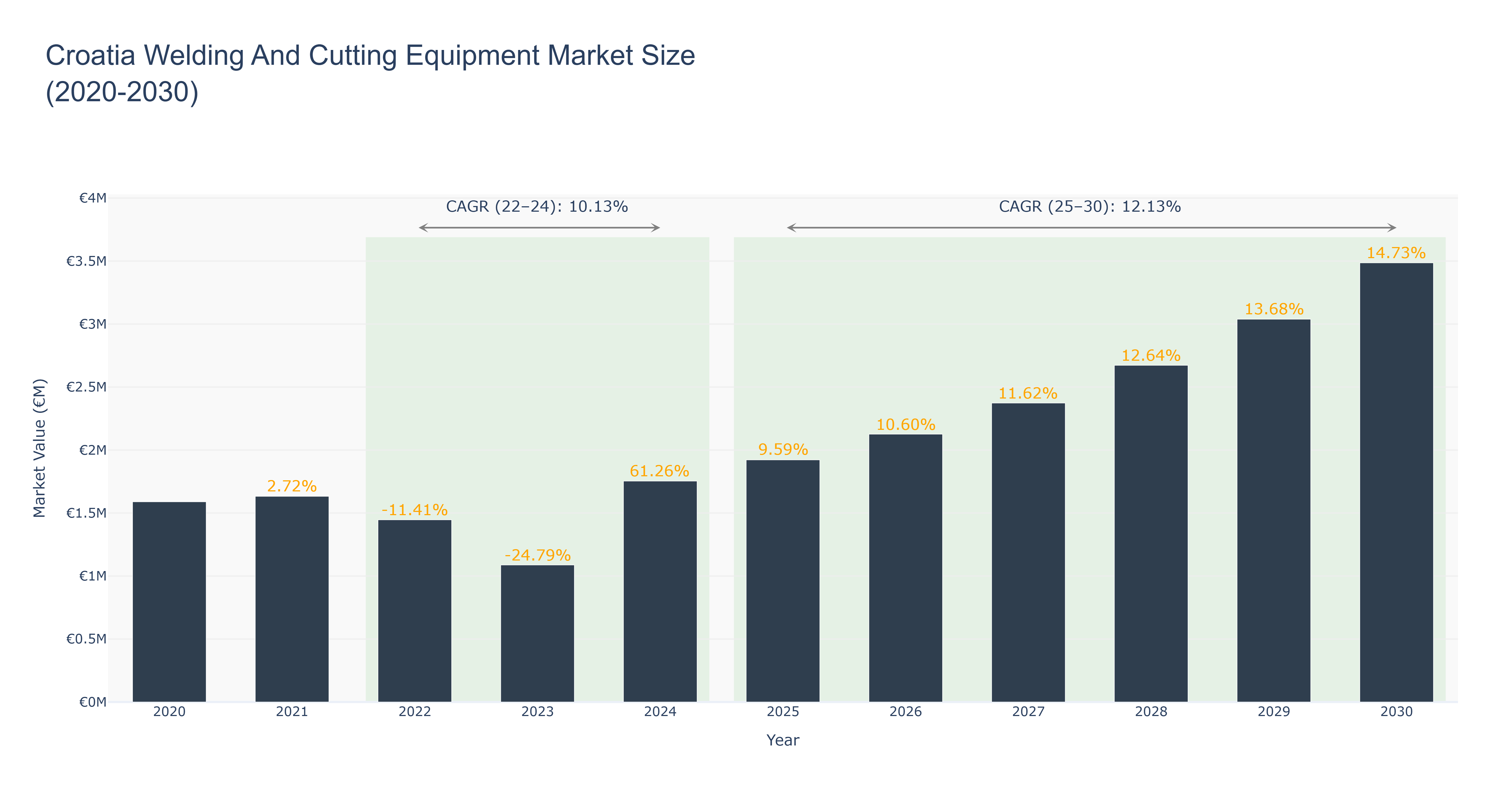Select the 2023 bar in chart

pyautogui.click(x=537, y=633)
